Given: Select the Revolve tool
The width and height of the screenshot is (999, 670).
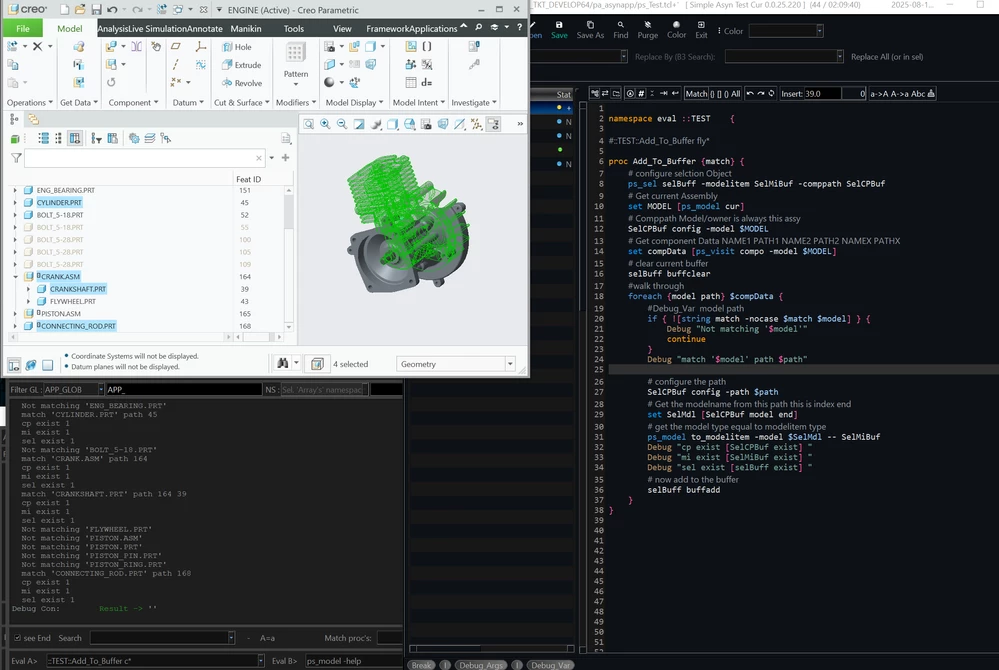Looking at the screenshot, I should click(241, 83).
